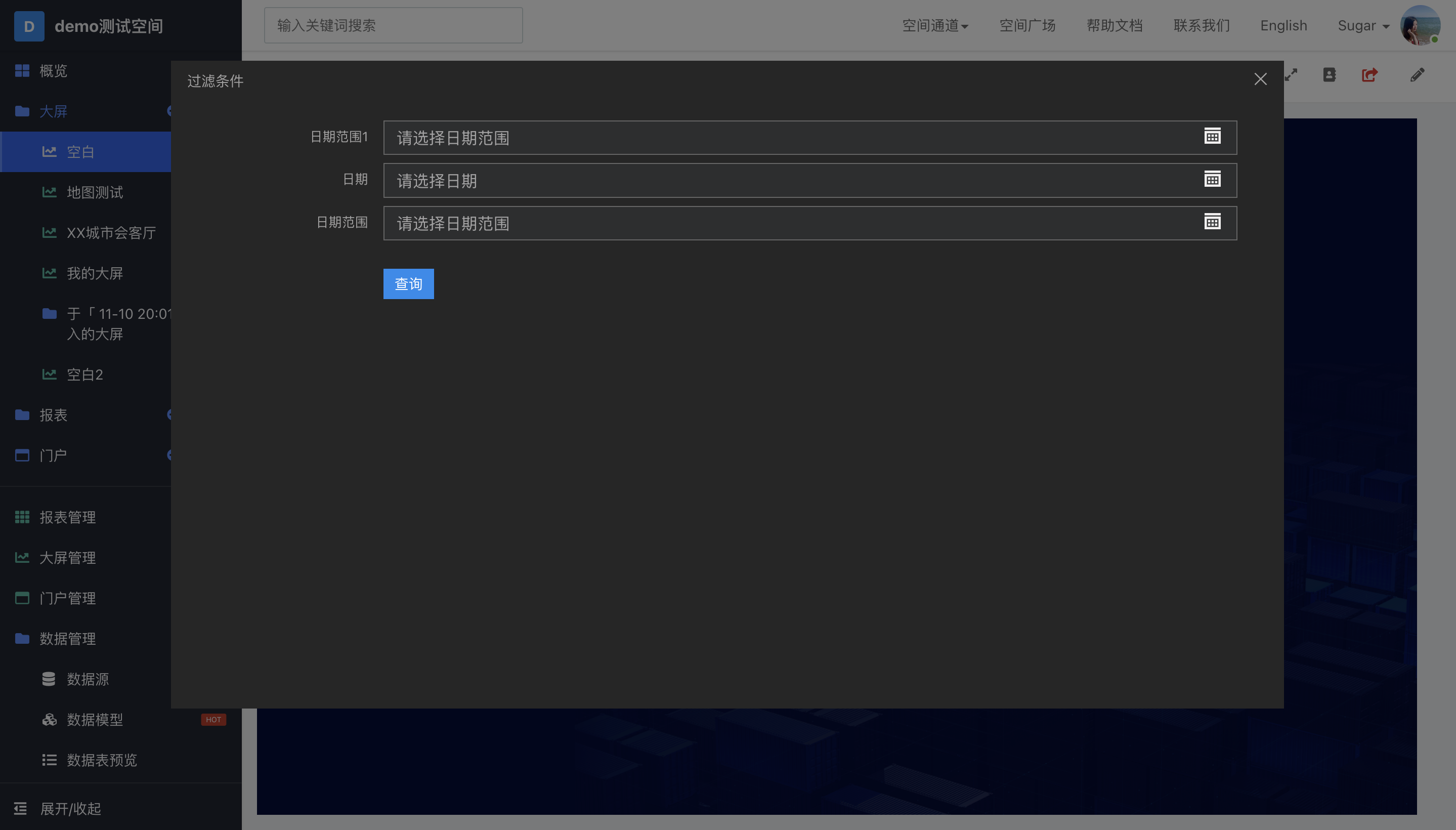The height and width of the screenshot is (830, 1456).
Task: Focus the 输入关键词搜索 search box
Action: (x=393, y=26)
